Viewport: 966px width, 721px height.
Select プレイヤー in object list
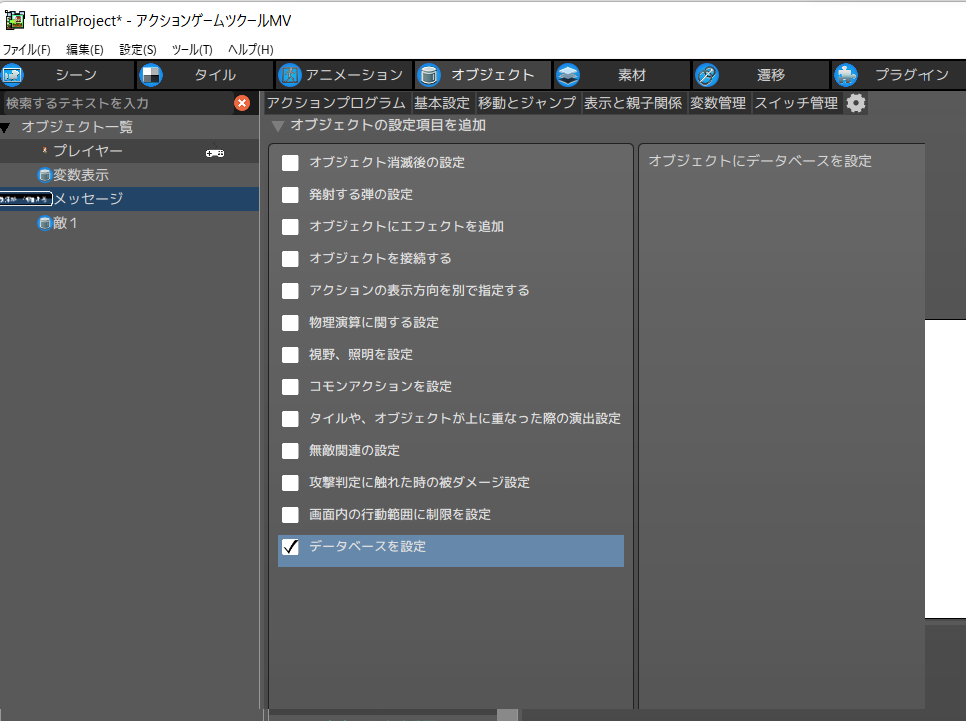pyautogui.click(x=129, y=151)
